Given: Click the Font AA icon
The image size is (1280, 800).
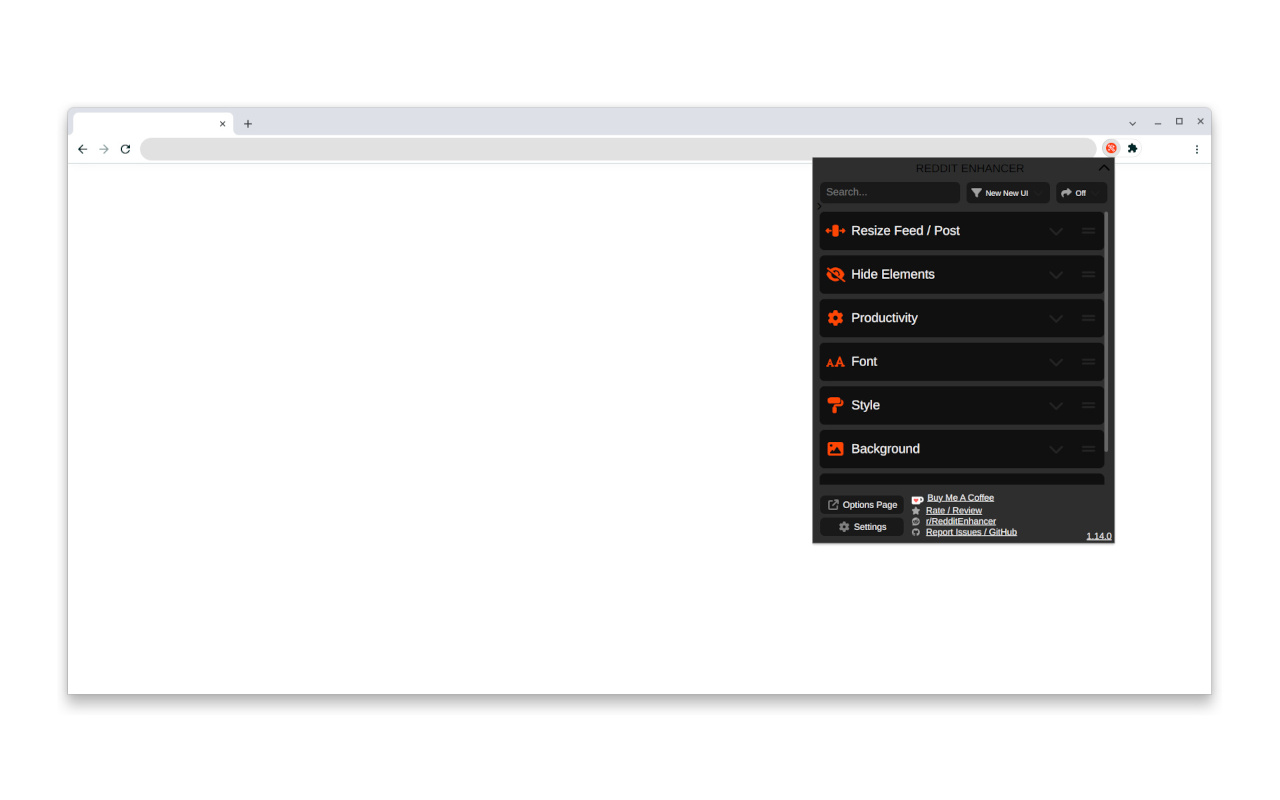Looking at the screenshot, I should tap(835, 362).
